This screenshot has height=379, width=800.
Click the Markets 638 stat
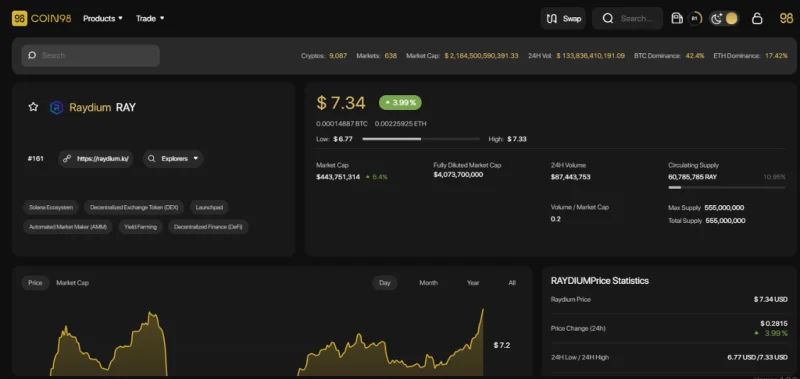pos(377,56)
